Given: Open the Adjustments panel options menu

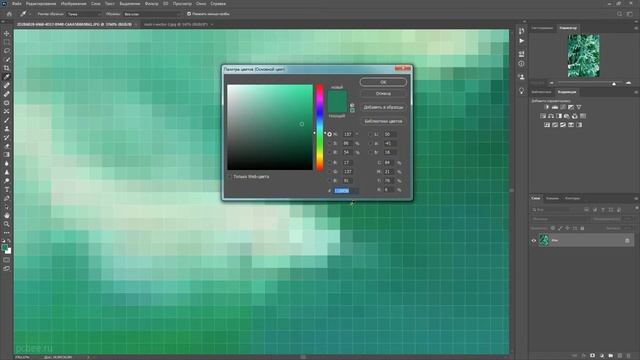Looking at the screenshot, I should [636, 92].
